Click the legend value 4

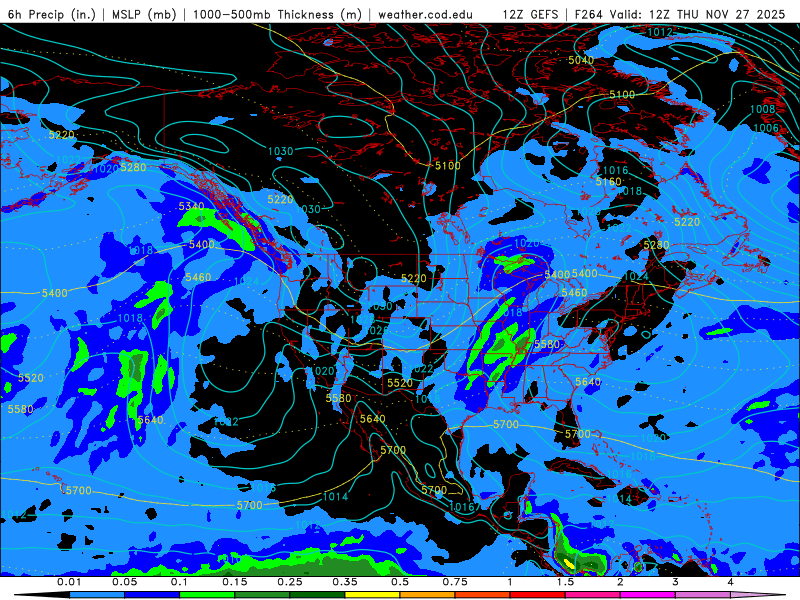pyautogui.click(x=731, y=582)
